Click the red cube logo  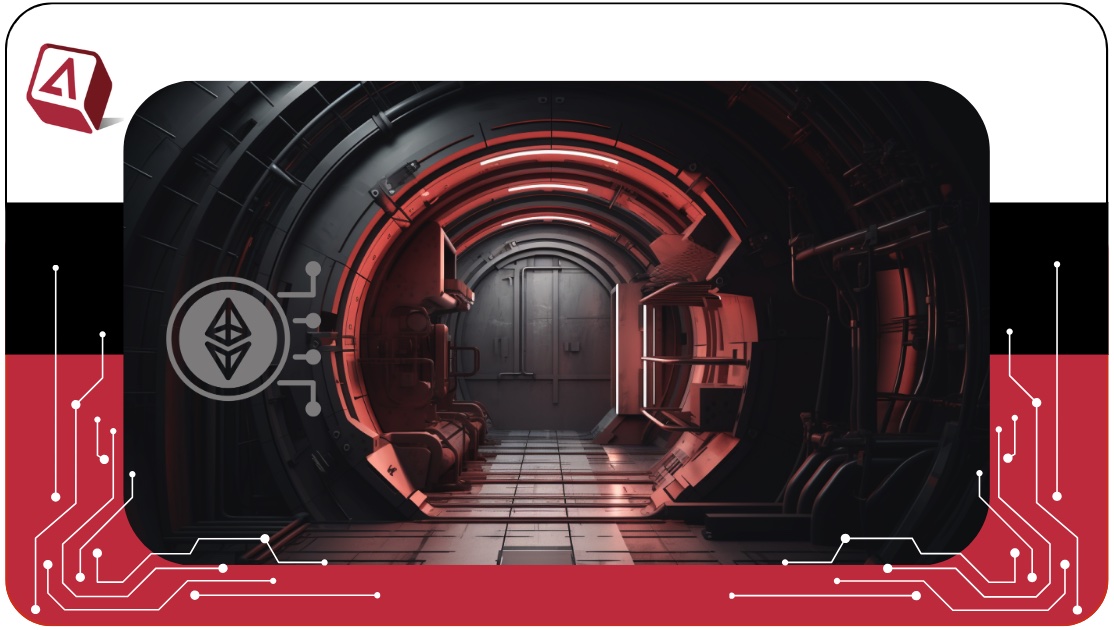[70, 88]
